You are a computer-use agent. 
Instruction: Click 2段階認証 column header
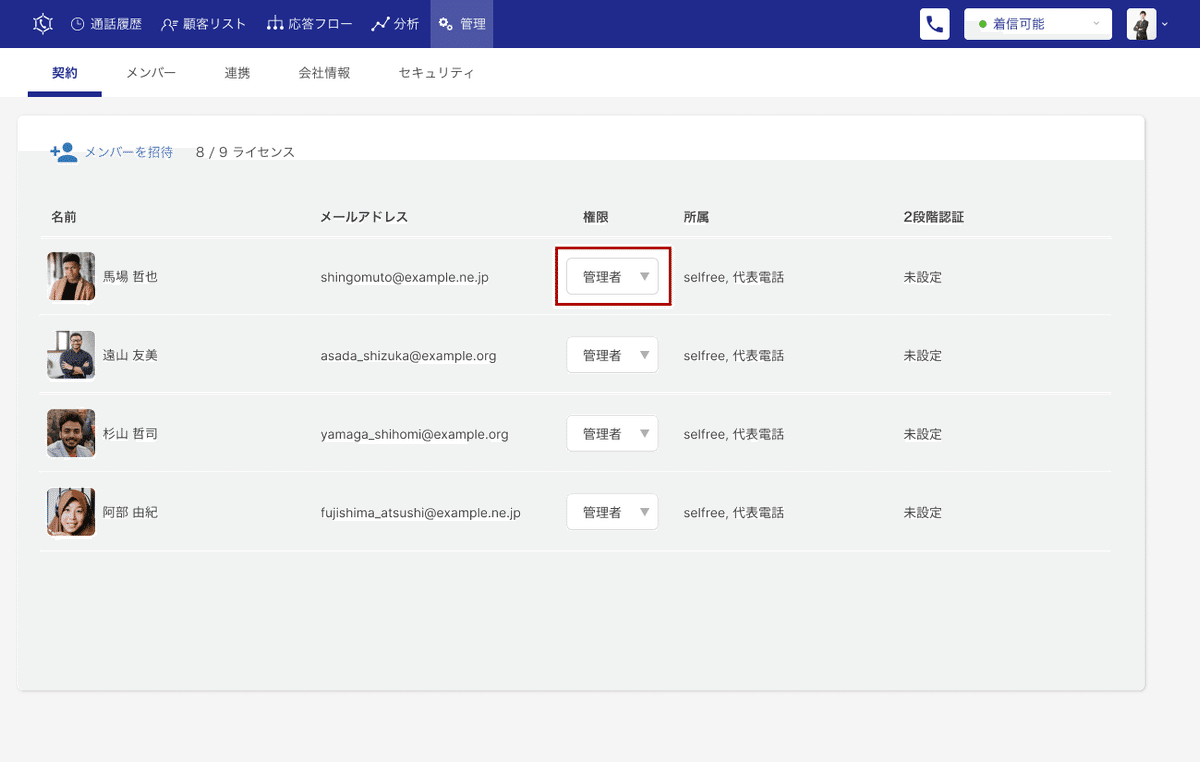click(933, 216)
